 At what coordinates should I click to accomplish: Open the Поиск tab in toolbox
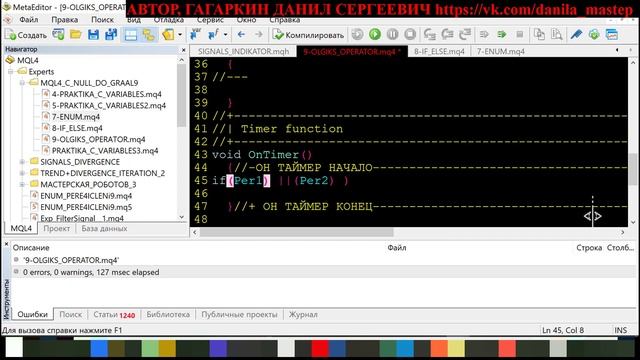click(71, 315)
